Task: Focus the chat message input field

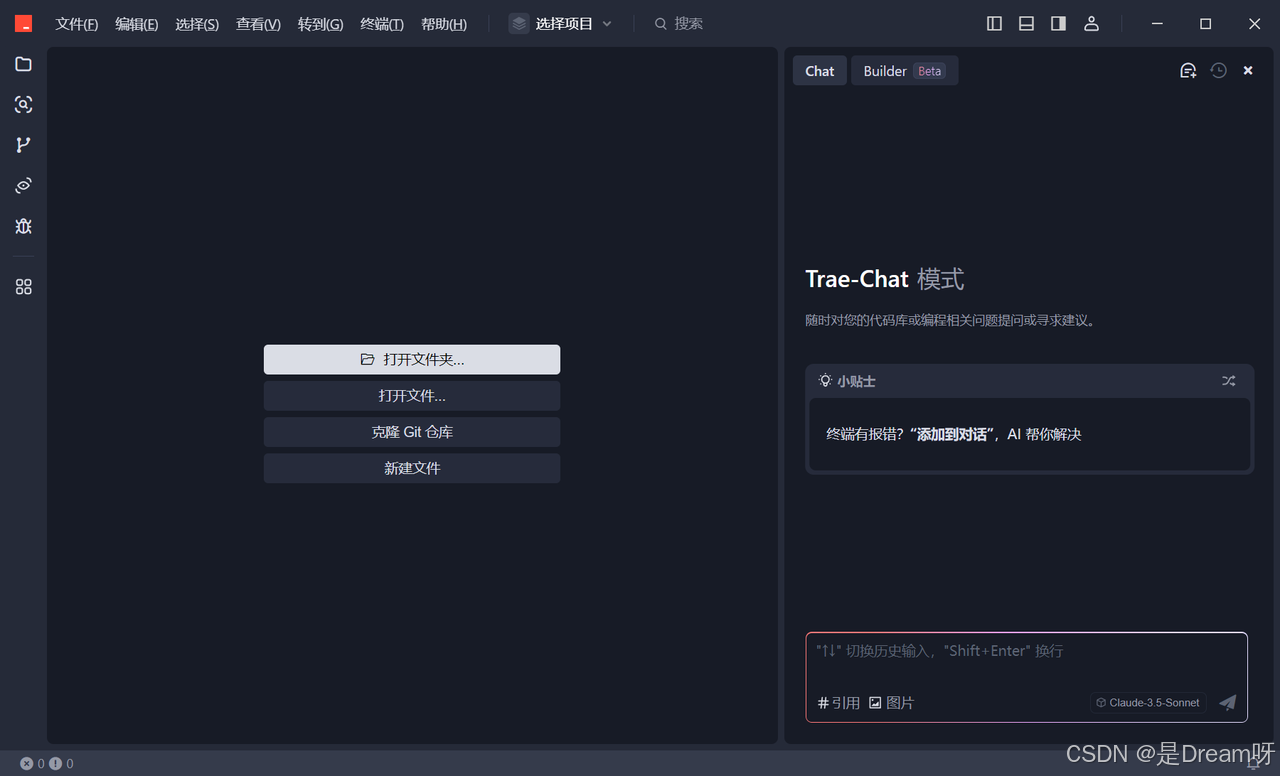Action: pyautogui.click(x=1026, y=651)
